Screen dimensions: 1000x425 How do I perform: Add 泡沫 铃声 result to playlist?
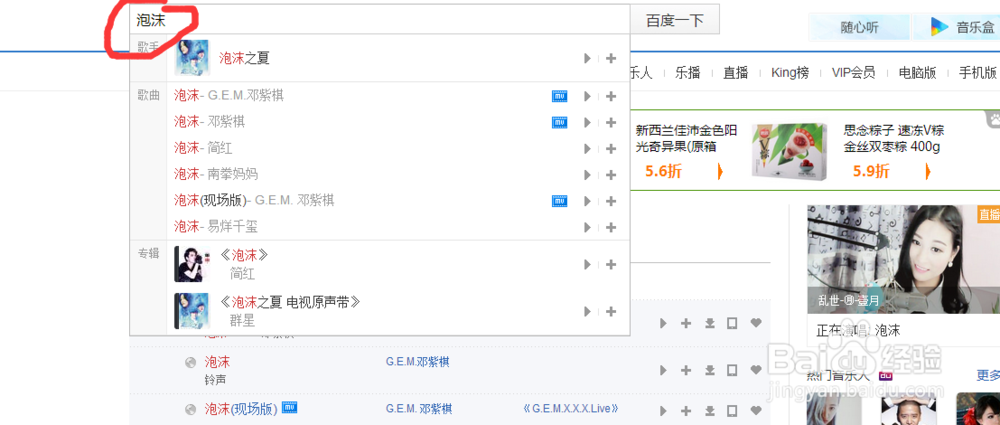pyautogui.click(x=686, y=370)
